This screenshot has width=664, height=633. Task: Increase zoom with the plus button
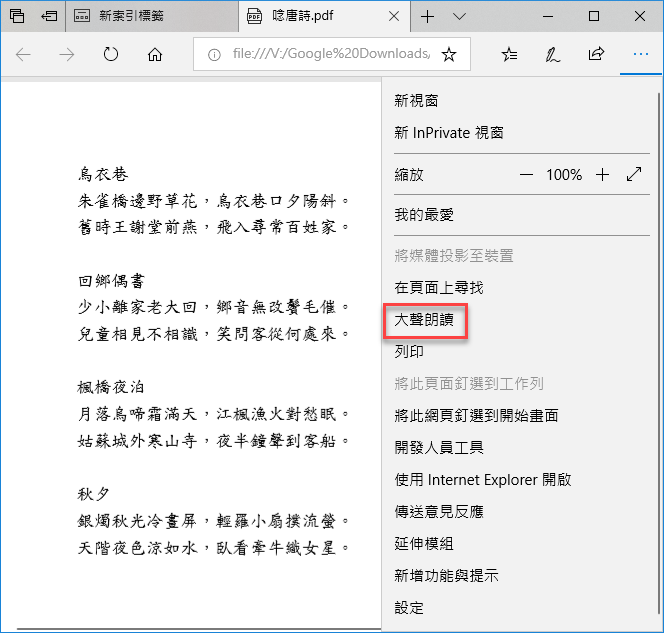[x=602, y=174]
